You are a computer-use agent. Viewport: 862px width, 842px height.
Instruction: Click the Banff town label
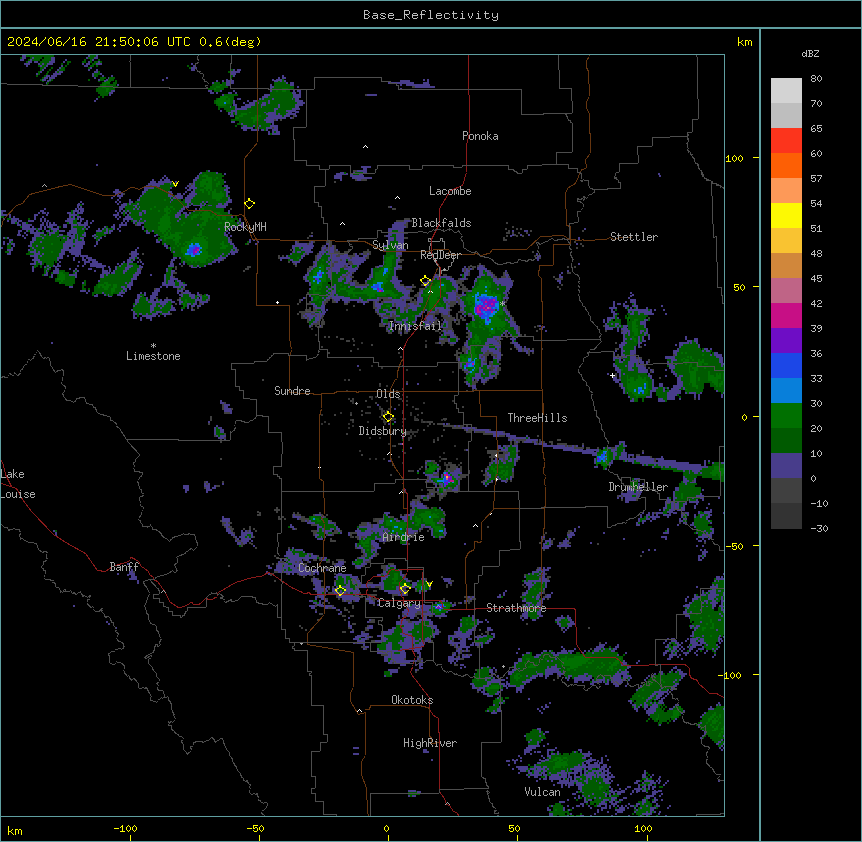(124, 567)
